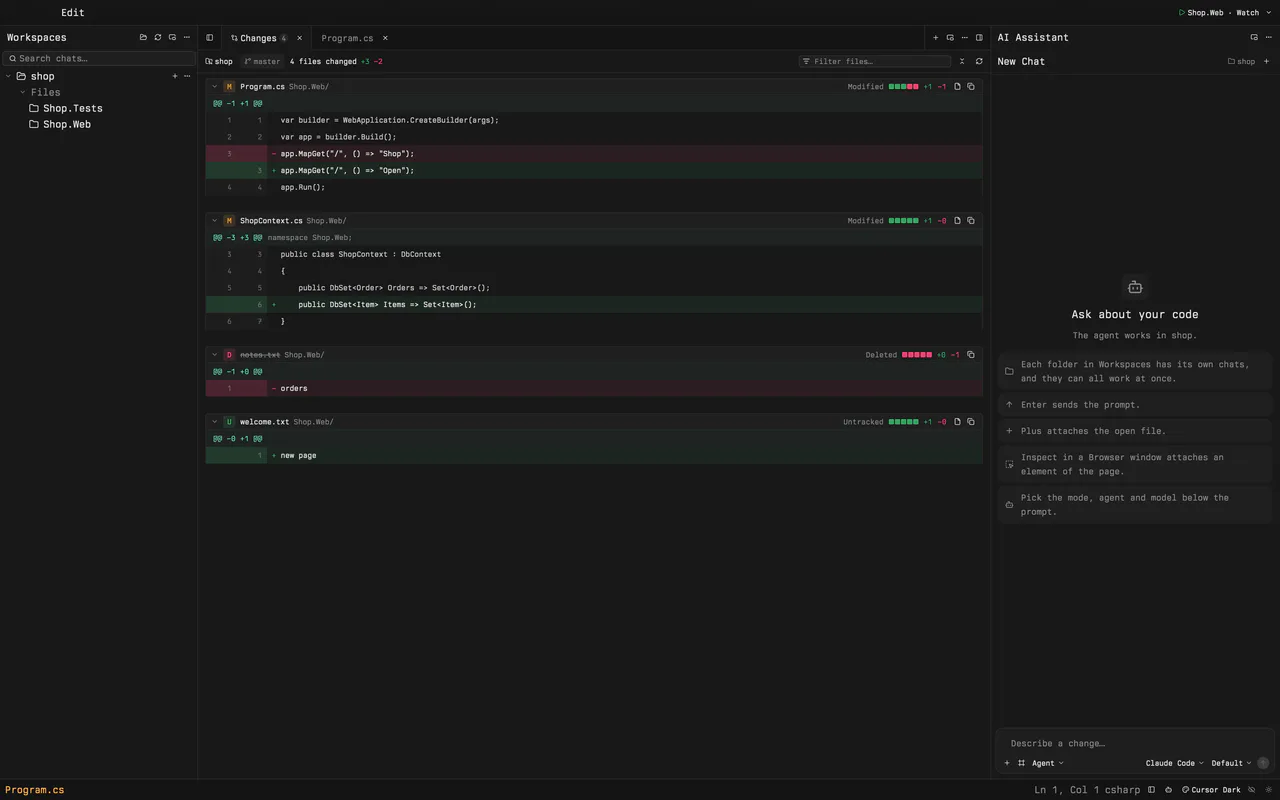Open the Claude Code agent dropdown
The height and width of the screenshot is (800, 1280).
coord(1175,763)
